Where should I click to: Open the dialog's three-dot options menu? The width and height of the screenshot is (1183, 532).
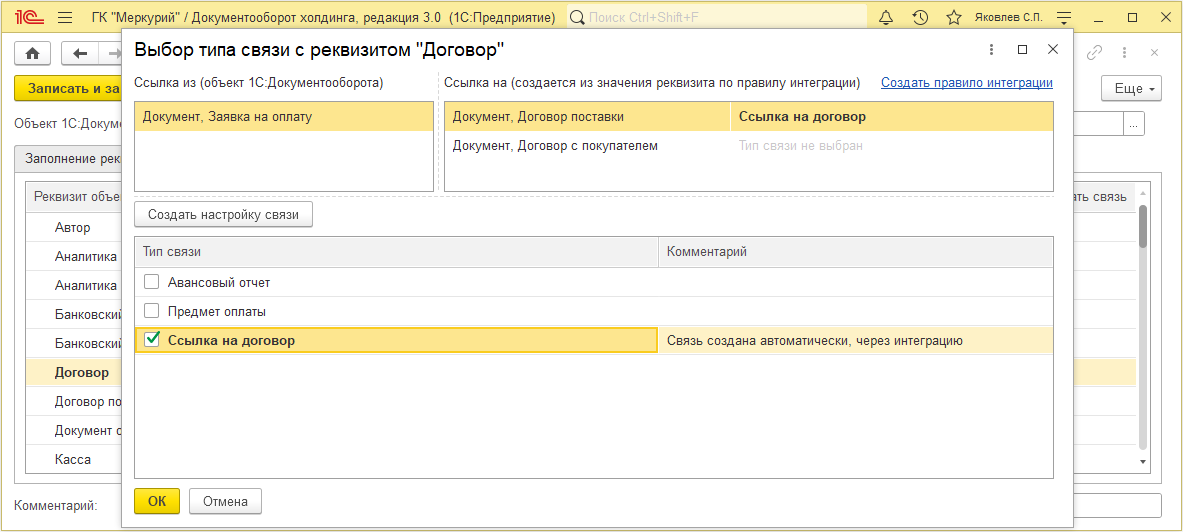(991, 50)
